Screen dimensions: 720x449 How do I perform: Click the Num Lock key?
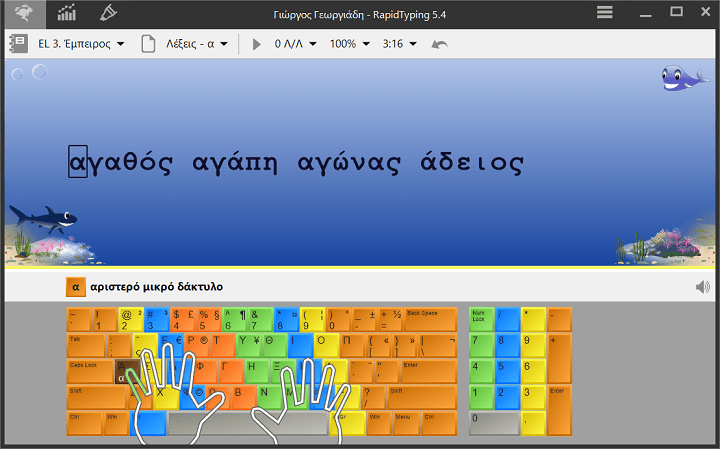click(481, 319)
